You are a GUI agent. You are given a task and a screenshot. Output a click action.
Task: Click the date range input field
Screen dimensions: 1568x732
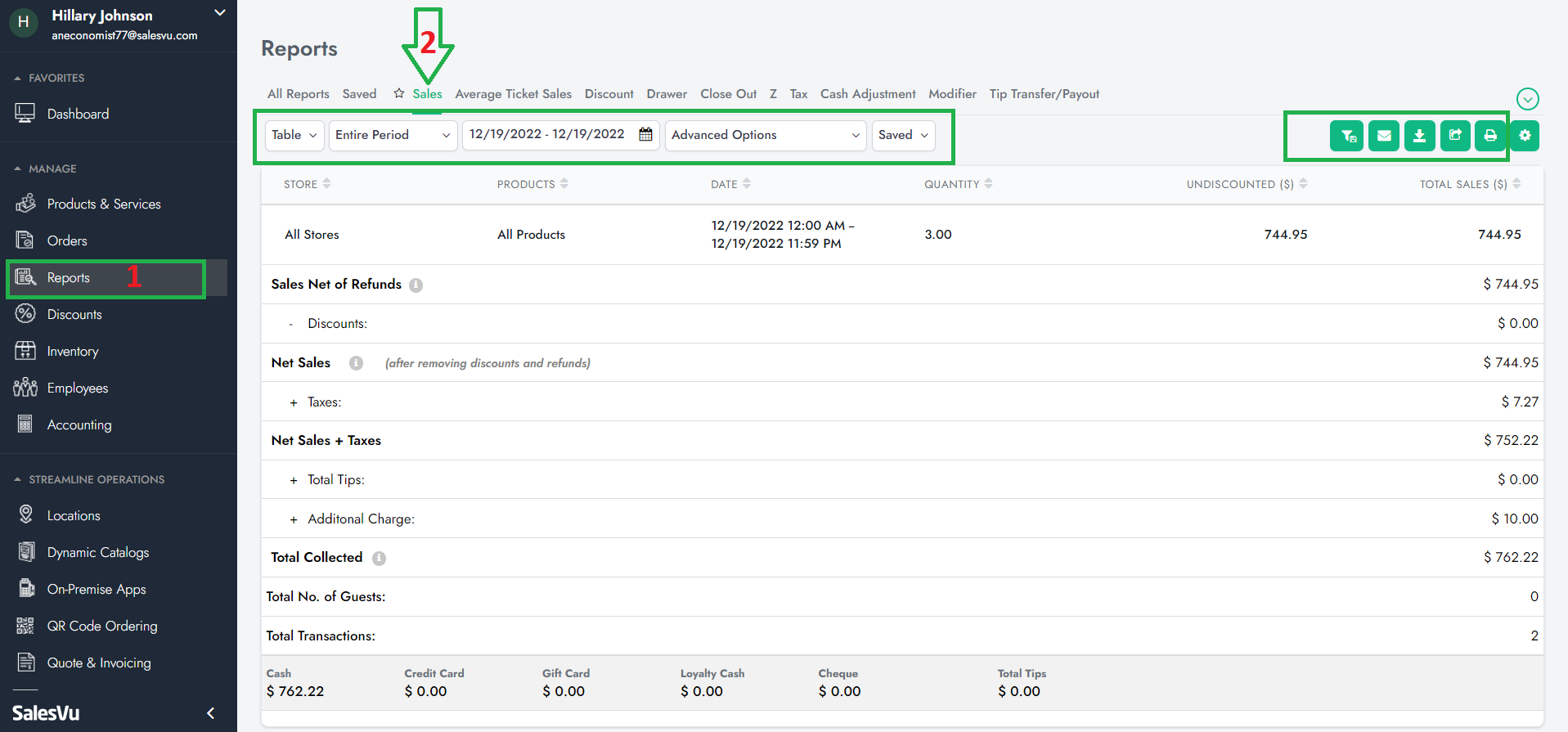pyautogui.click(x=546, y=135)
